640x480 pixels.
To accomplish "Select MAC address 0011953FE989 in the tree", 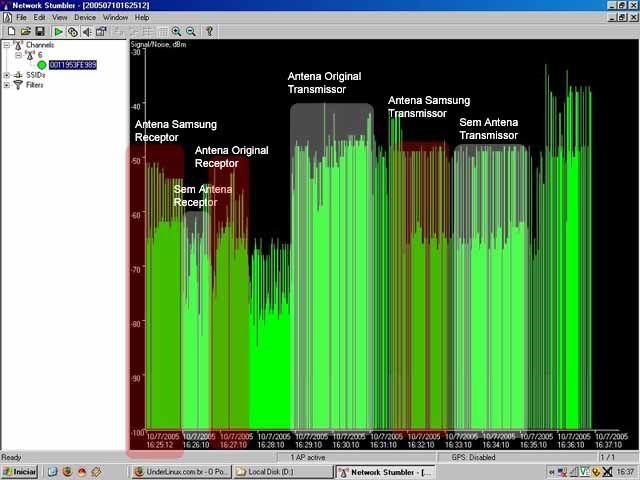I will [73, 64].
